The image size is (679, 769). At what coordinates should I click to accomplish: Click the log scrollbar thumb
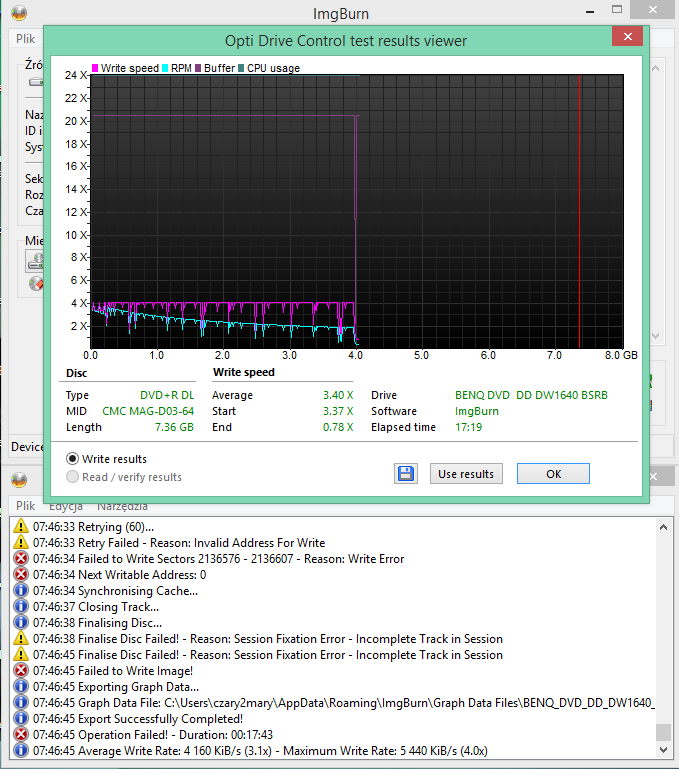[x=663, y=733]
